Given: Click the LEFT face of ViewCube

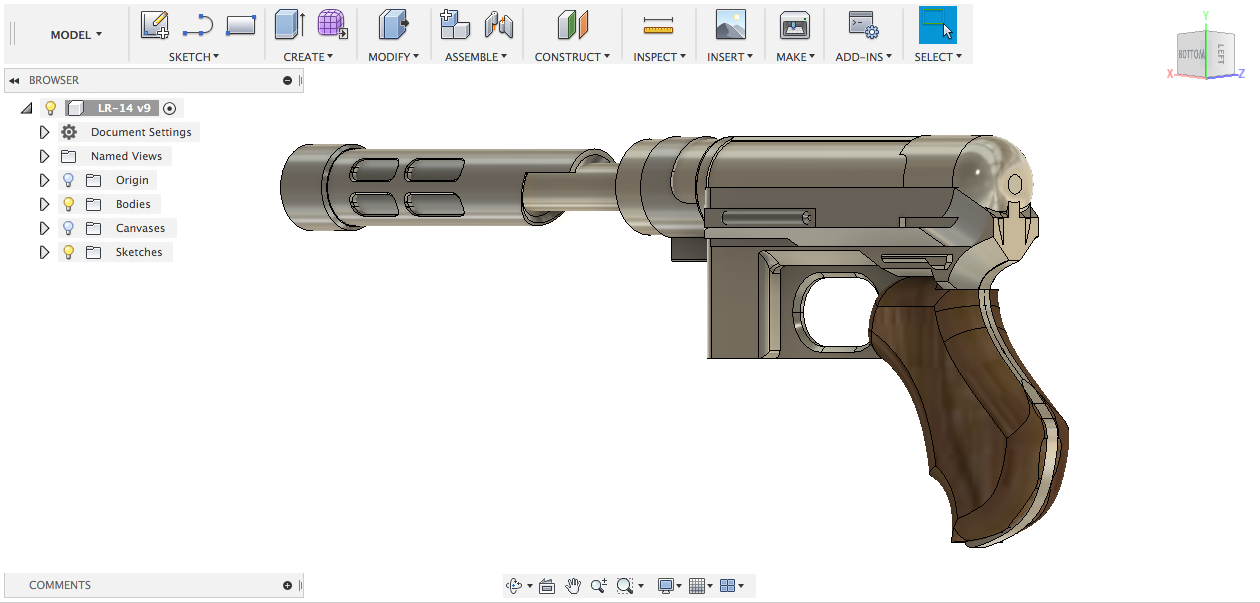Looking at the screenshot, I should coord(1220,54).
